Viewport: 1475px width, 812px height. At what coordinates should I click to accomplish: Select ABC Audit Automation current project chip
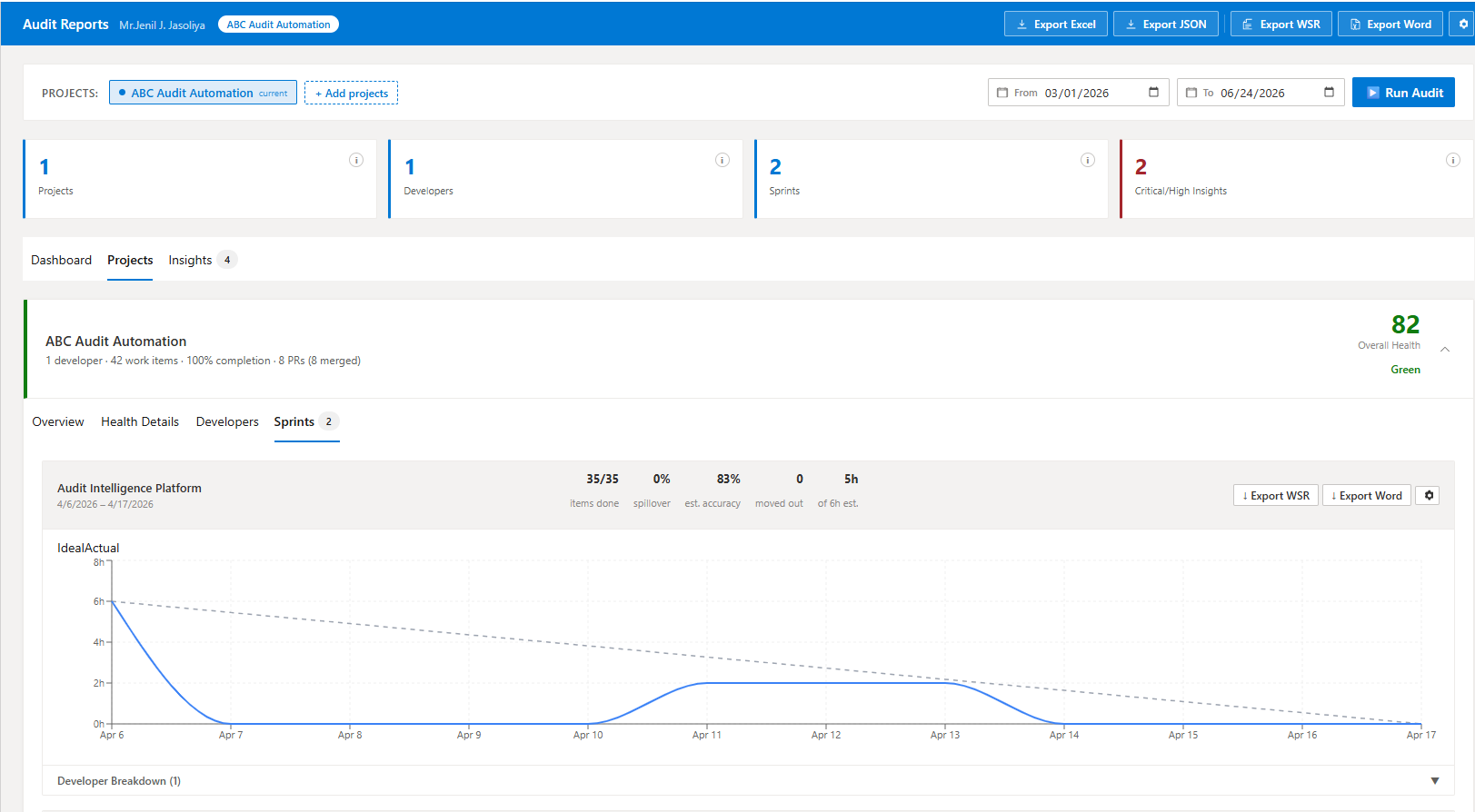pyautogui.click(x=203, y=93)
